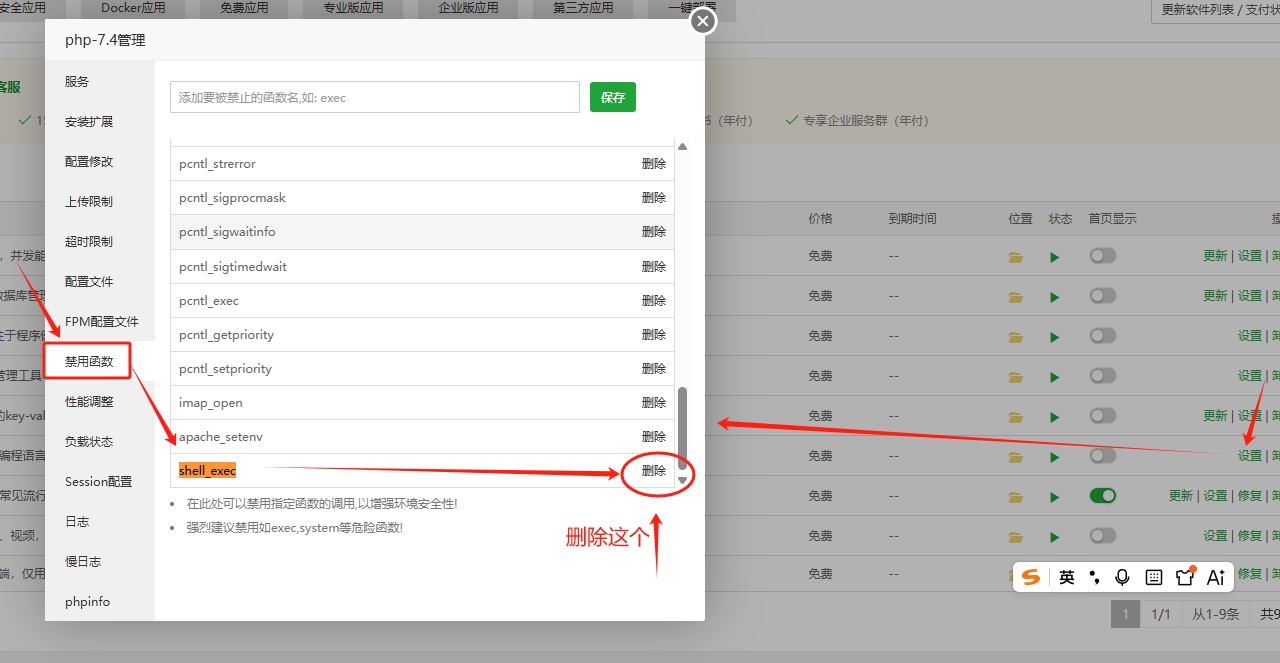
Task: Click the Ai assistant icon in IME bar
Action: [x=1216, y=577]
